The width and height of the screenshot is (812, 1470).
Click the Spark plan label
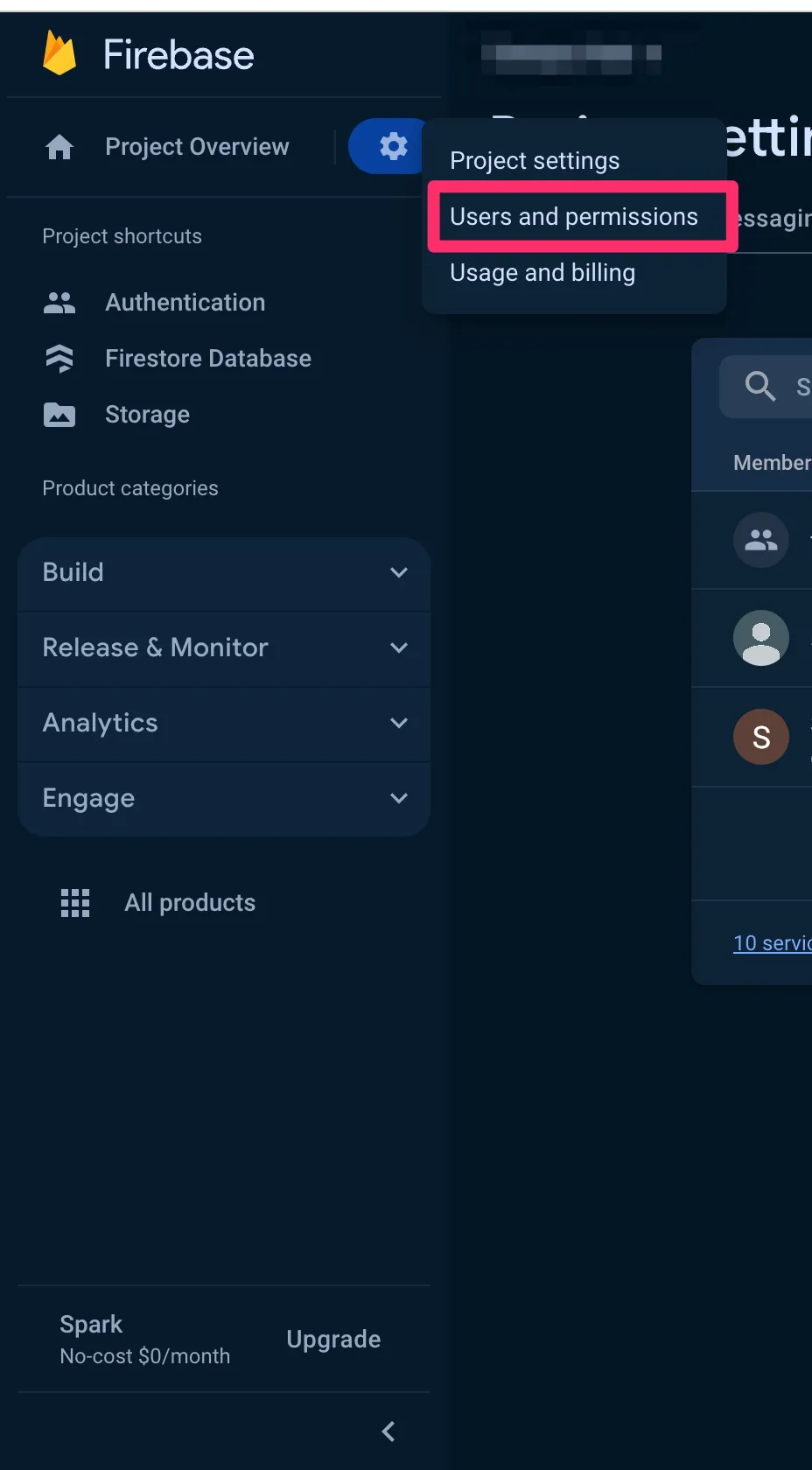coord(91,1325)
